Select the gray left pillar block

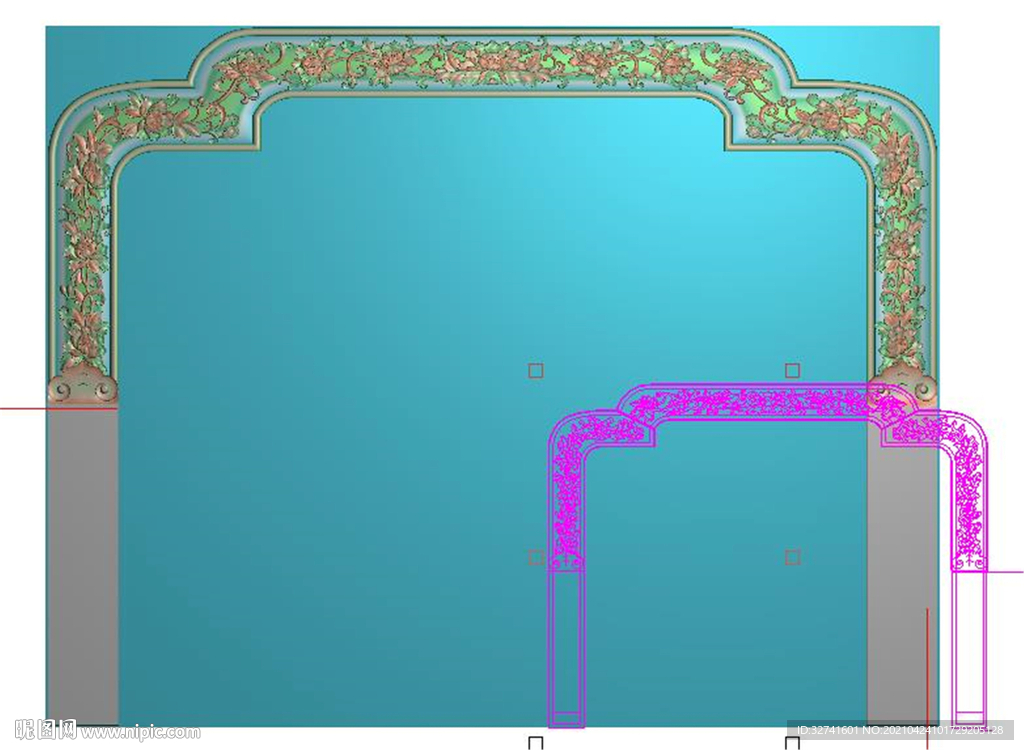83,564
